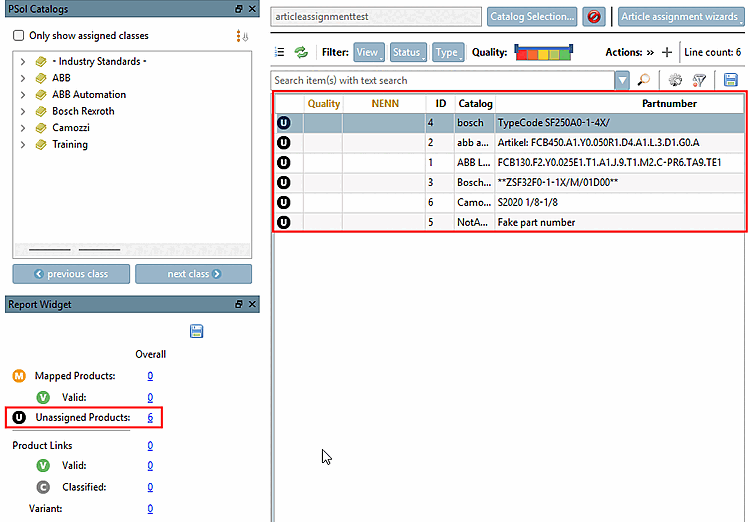This screenshot has height=522, width=750.
Task: Toggle Only show assigned classes checkbox
Action: [x=19, y=35]
